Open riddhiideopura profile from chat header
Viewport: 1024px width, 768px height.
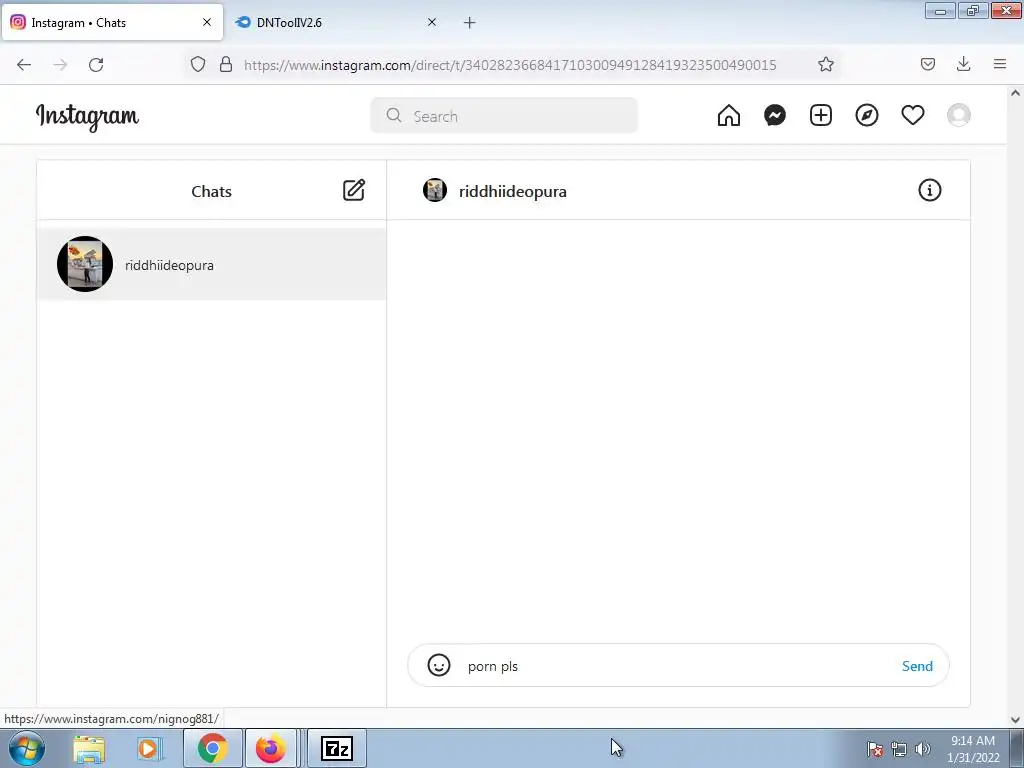click(513, 191)
